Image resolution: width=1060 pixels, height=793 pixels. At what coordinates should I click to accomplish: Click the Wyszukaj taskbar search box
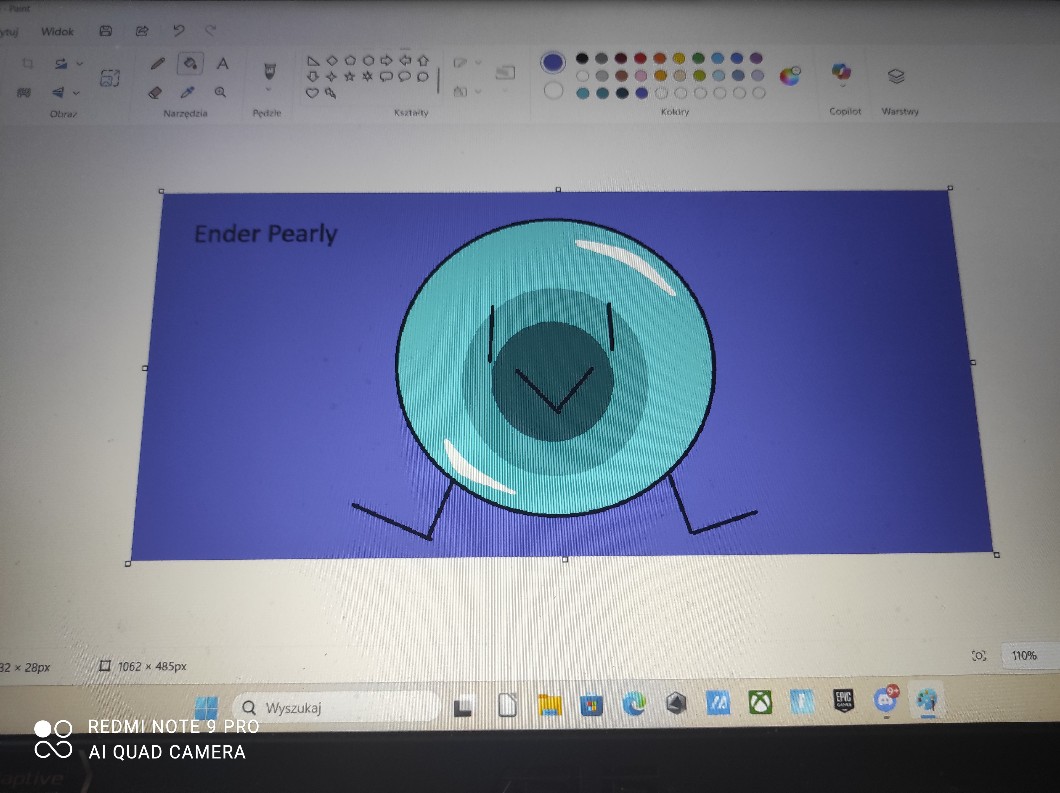coord(335,707)
